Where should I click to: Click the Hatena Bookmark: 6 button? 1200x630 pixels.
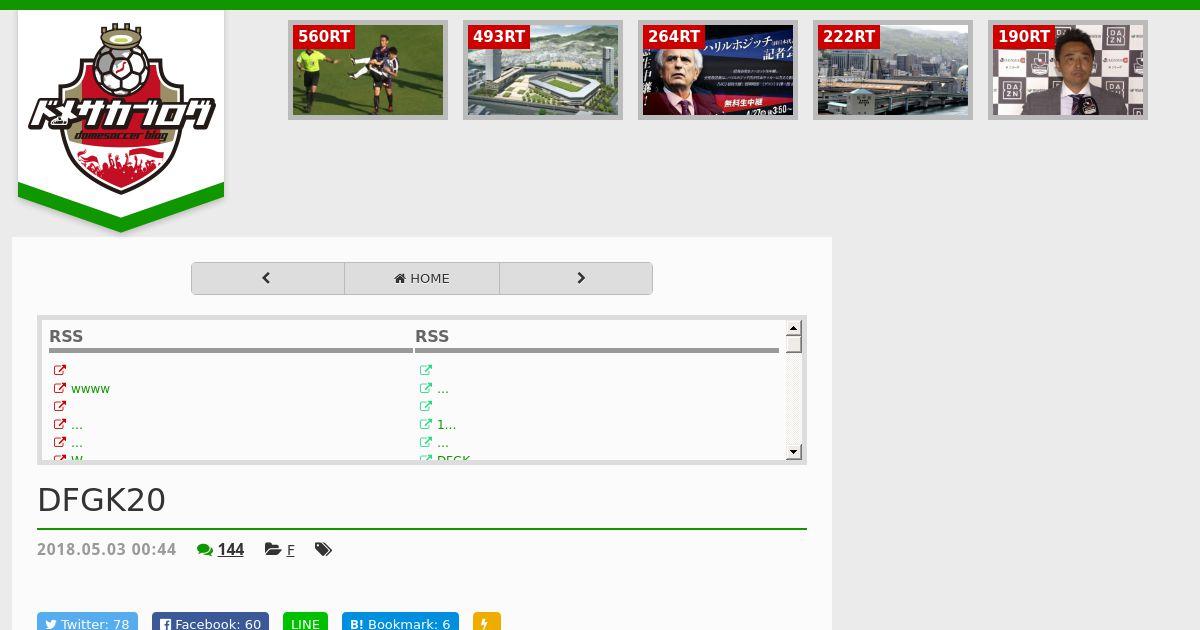(x=400, y=622)
